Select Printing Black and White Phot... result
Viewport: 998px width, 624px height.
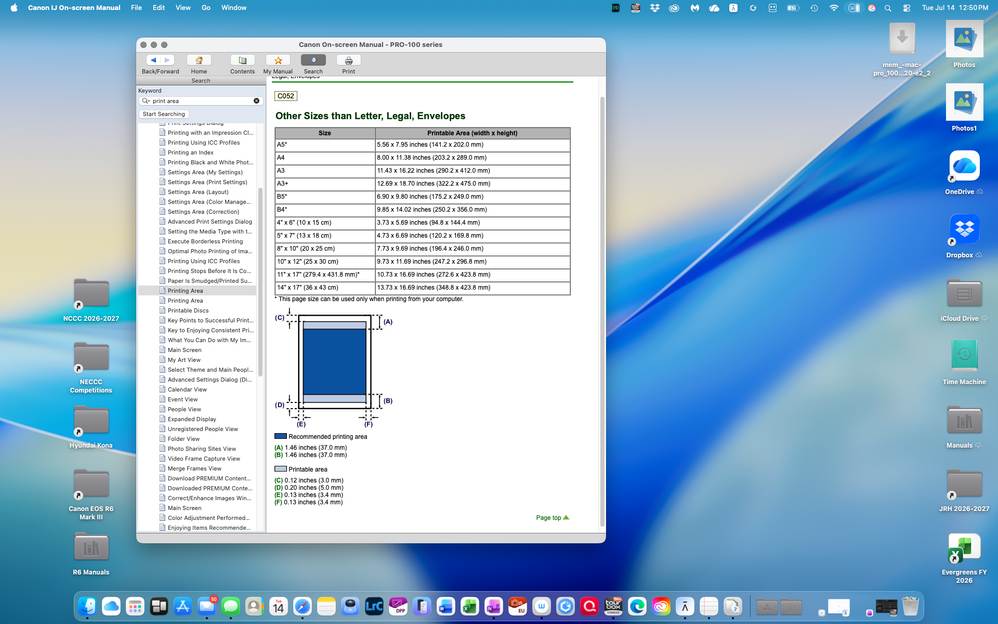click(x=210, y=162)
